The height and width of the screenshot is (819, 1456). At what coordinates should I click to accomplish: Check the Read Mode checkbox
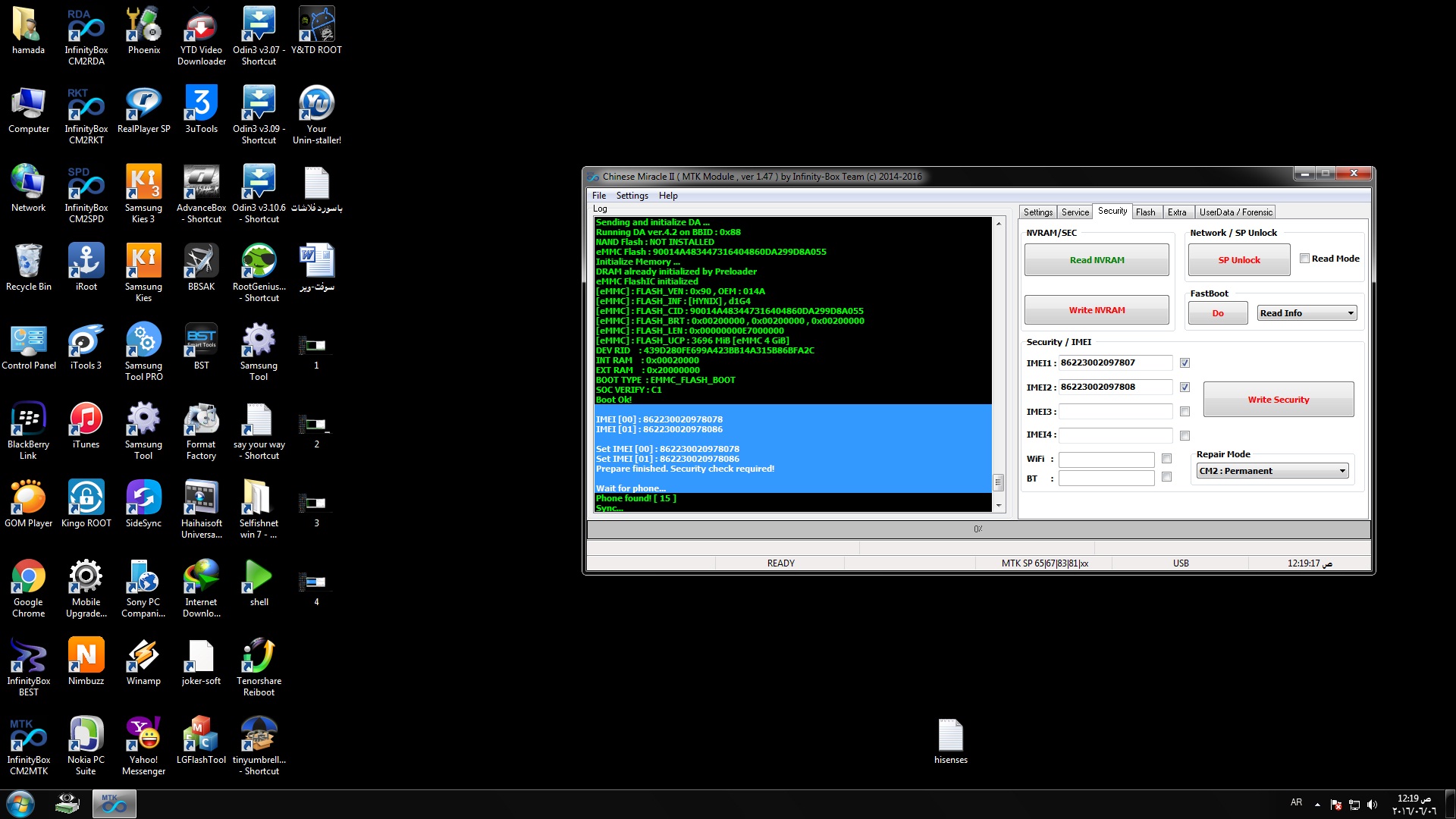(1305, 259)
